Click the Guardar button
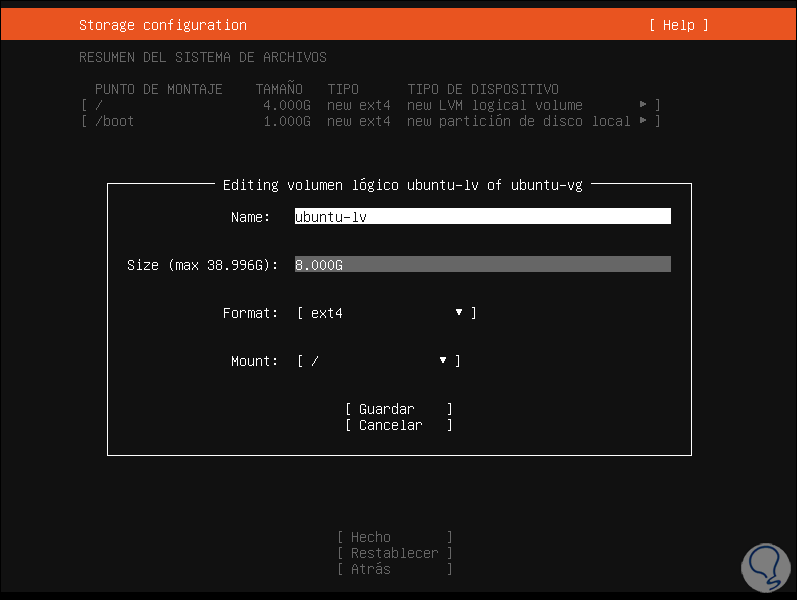This screenshot has width=797, height=600. point(398,409)
